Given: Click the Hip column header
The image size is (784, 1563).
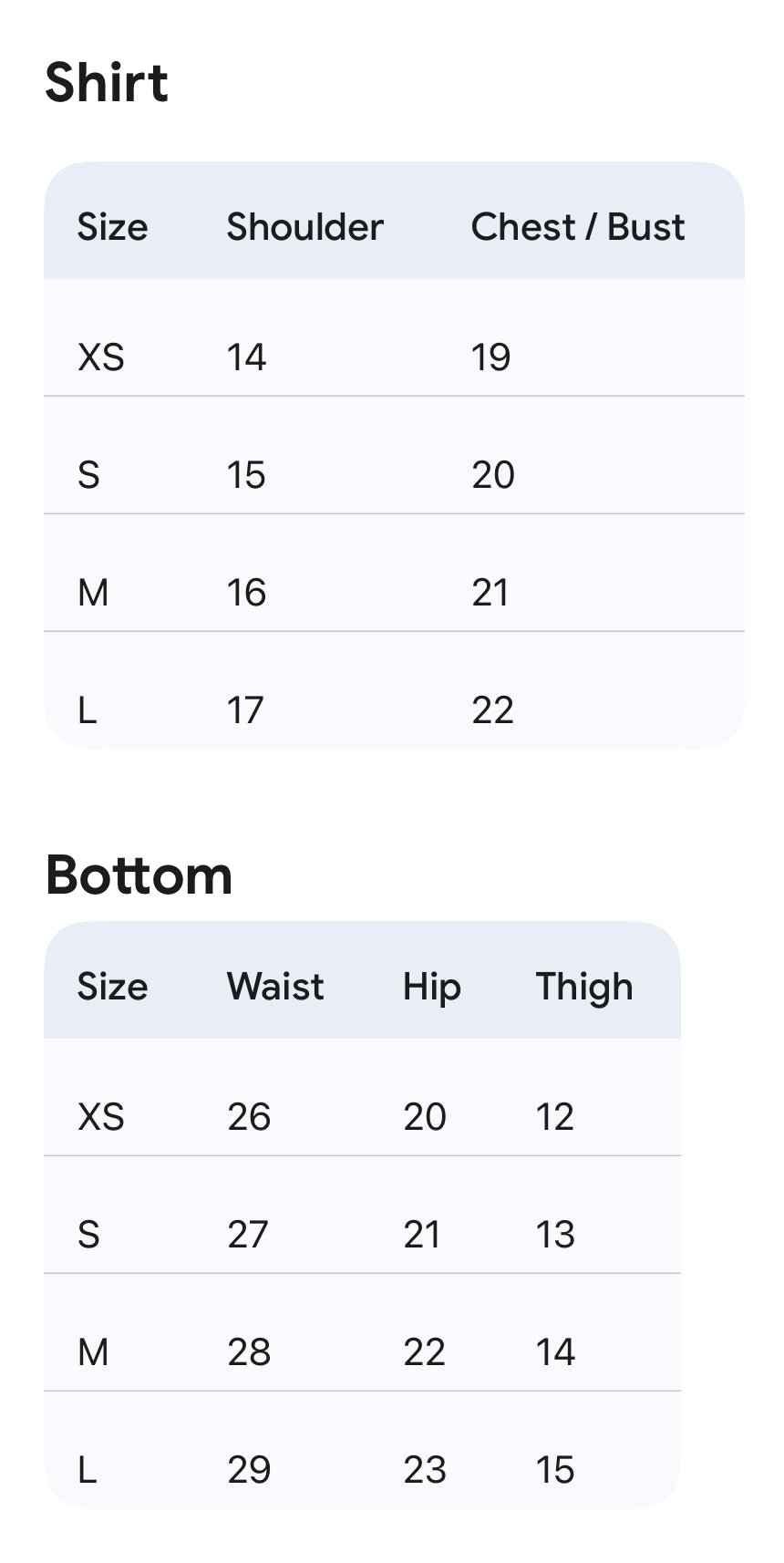Looking at the screenshot, I should pyautogui.click(x=431, y=987).
